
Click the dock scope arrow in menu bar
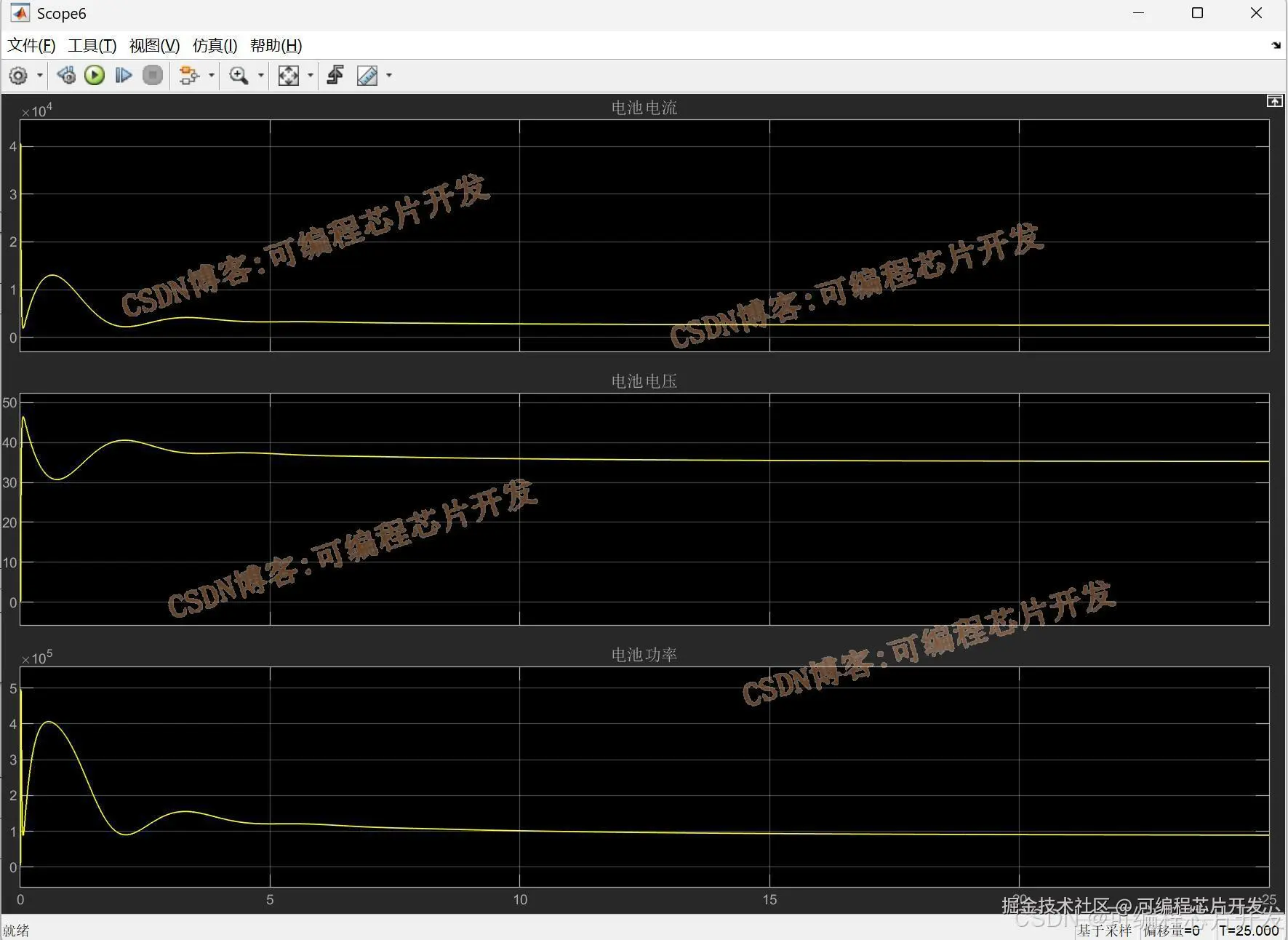pyautogui.click(x=1276, y=45)
